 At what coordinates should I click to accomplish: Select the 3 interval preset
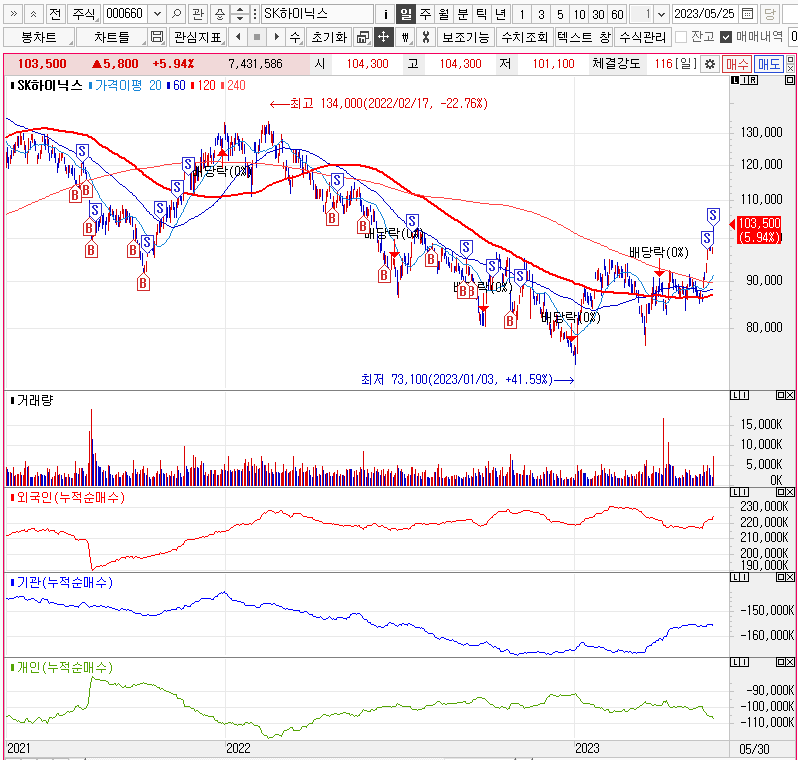click(541, 14)
